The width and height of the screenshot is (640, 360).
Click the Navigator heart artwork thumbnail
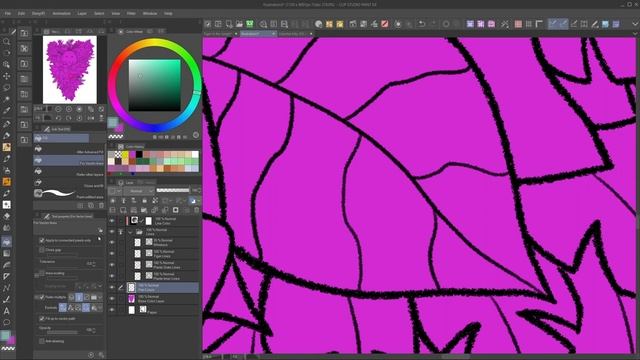[x=70, y=69]
